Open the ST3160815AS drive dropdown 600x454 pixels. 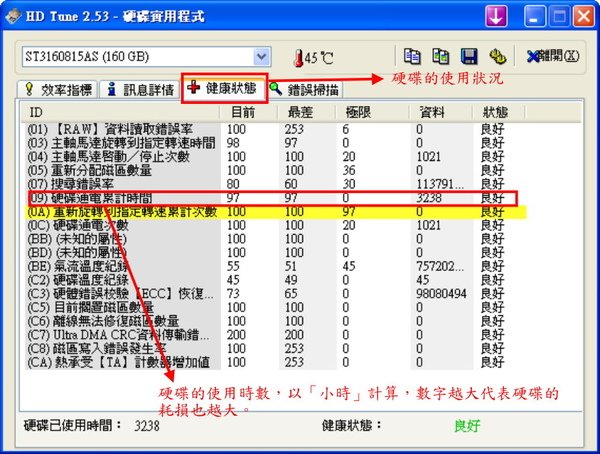tap(261, 57)
